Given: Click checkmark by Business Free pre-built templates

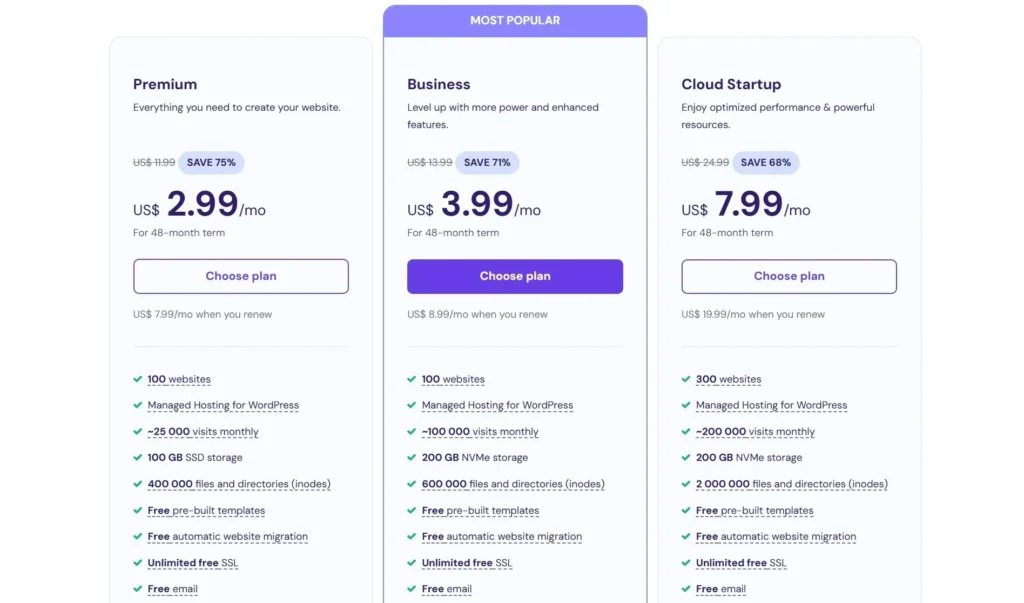Looking at the screenshot, I should tap(412, 510).
